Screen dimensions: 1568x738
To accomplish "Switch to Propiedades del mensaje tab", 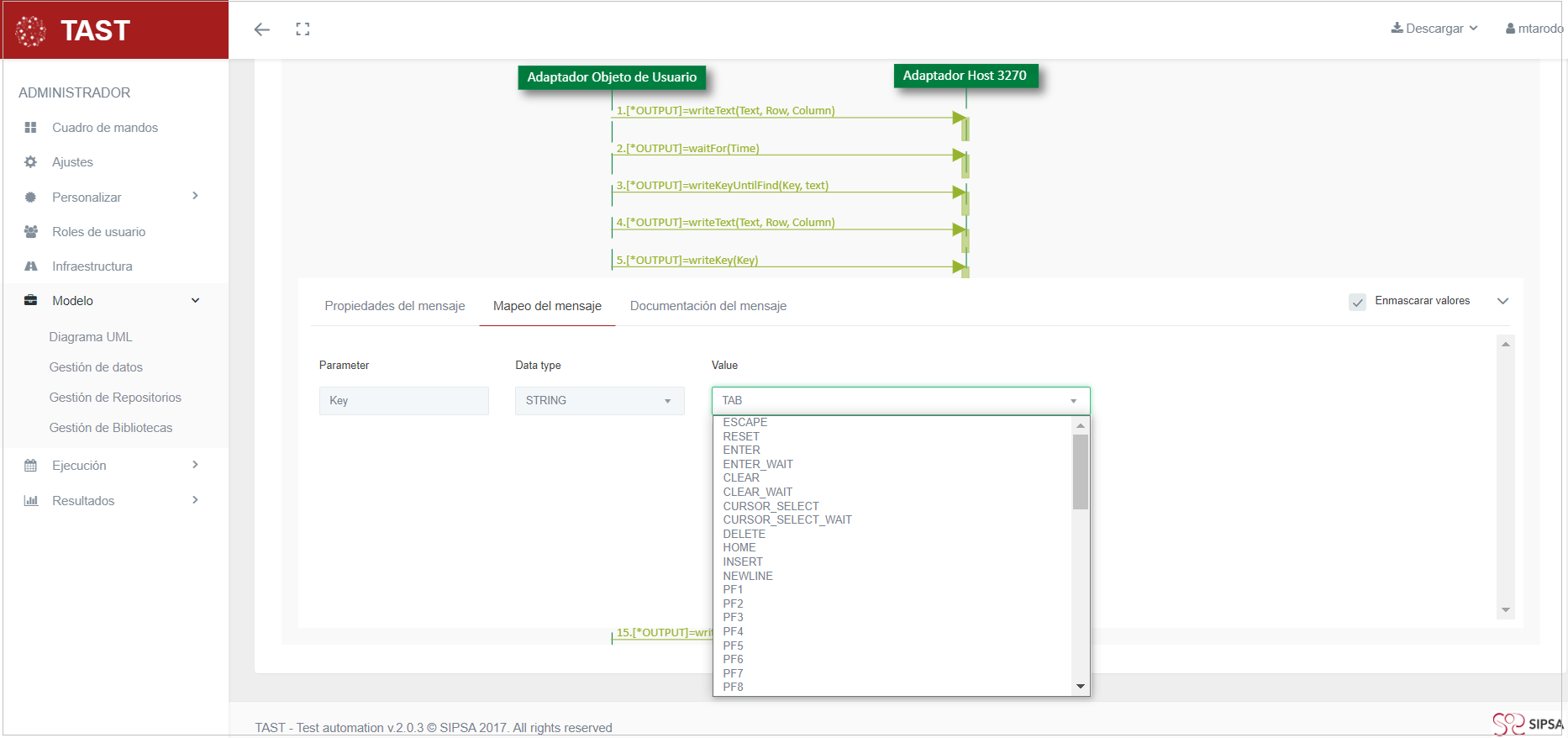I will (x=395, y=306).
